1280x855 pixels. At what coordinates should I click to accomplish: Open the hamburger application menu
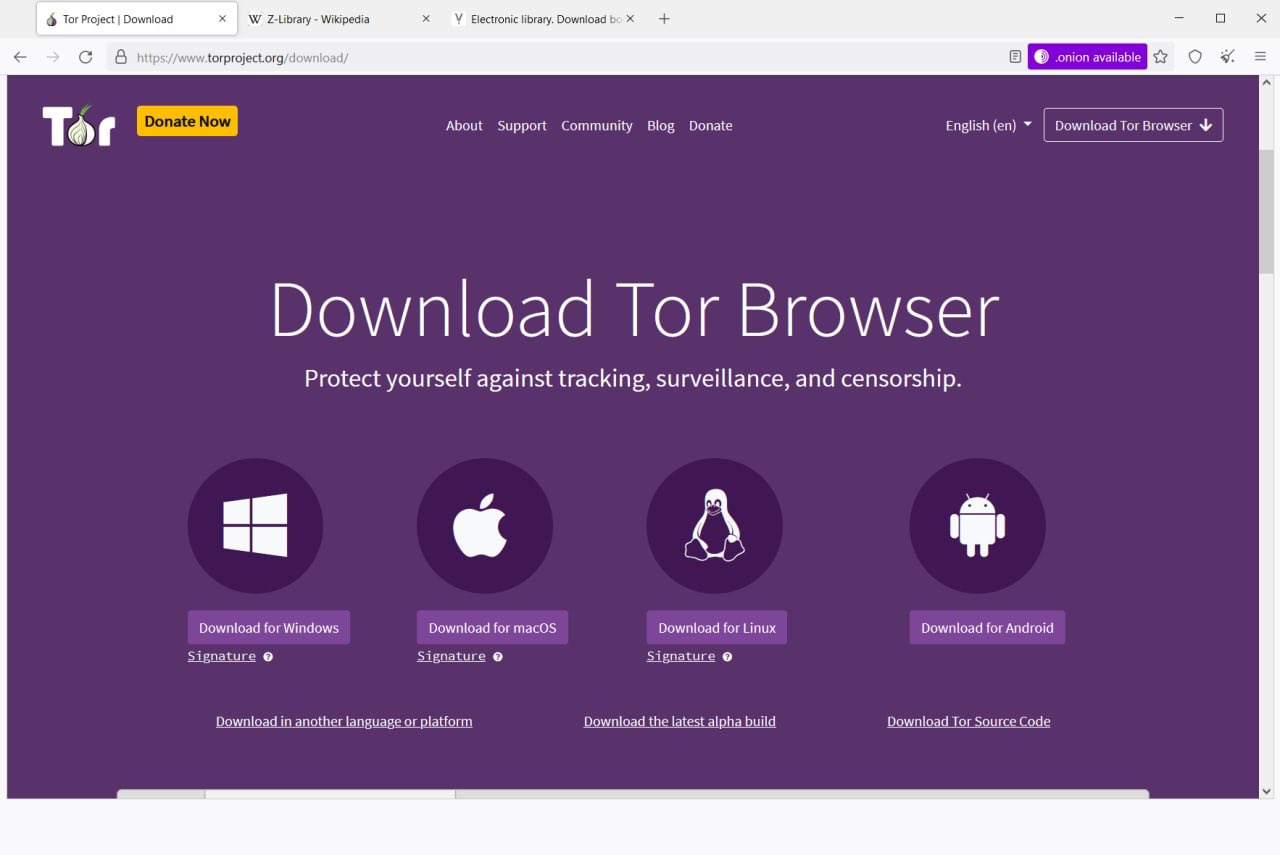click(1260, 57)
